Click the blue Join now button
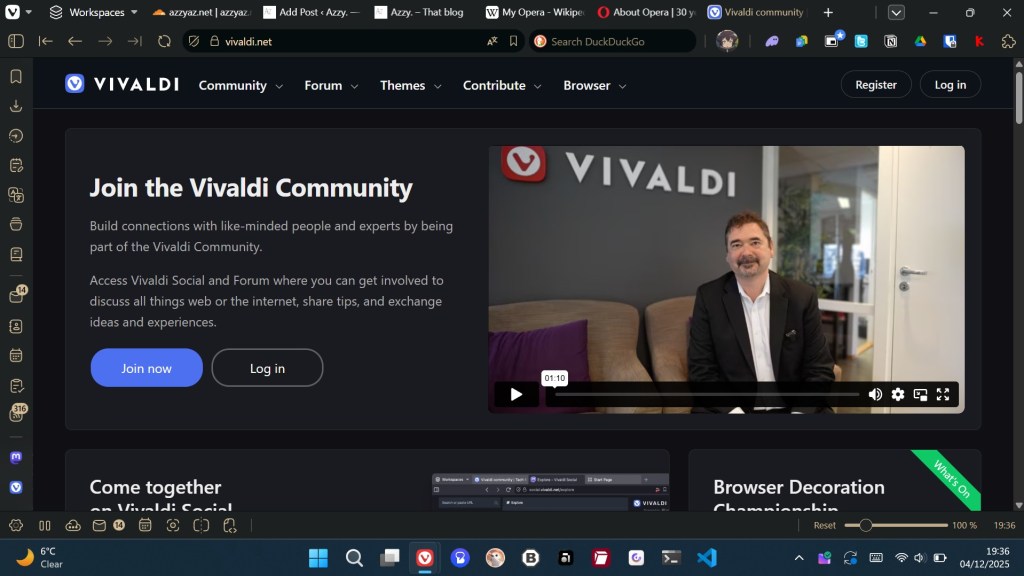 point(146,368)
